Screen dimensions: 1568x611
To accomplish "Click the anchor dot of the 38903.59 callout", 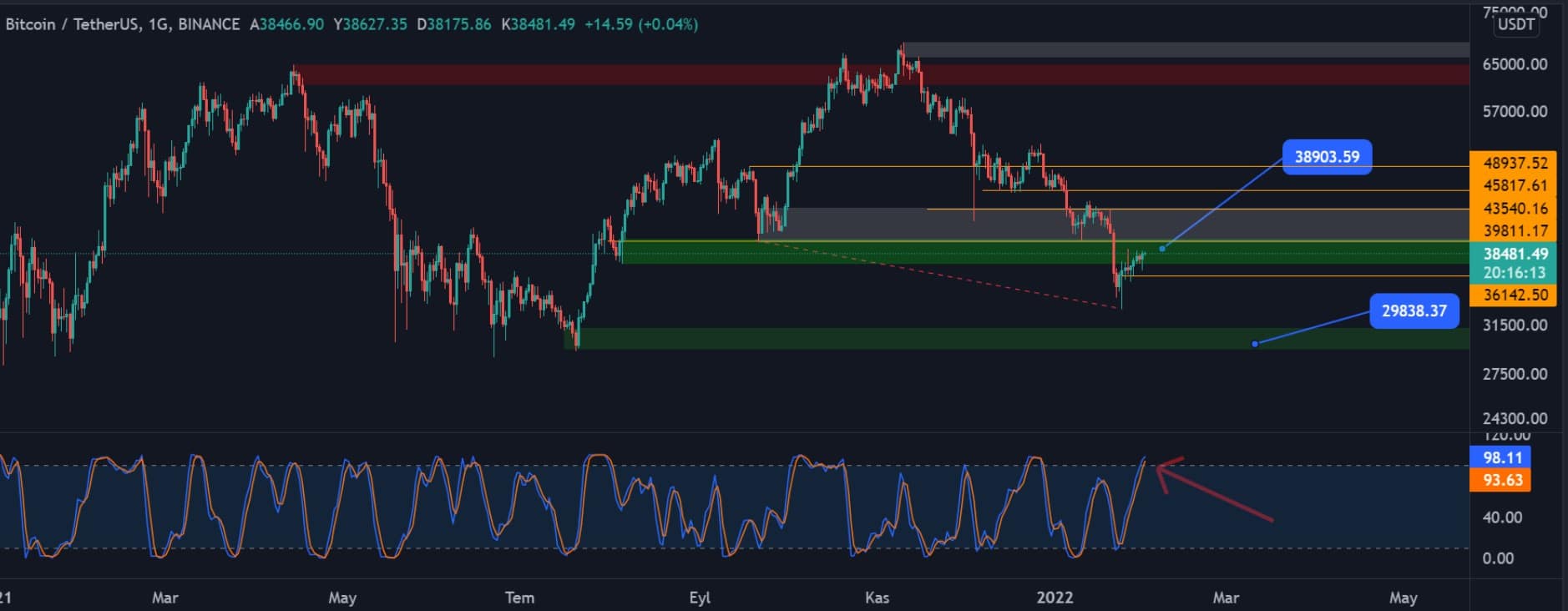I will pyautogui.click(x=1162, y=249).
